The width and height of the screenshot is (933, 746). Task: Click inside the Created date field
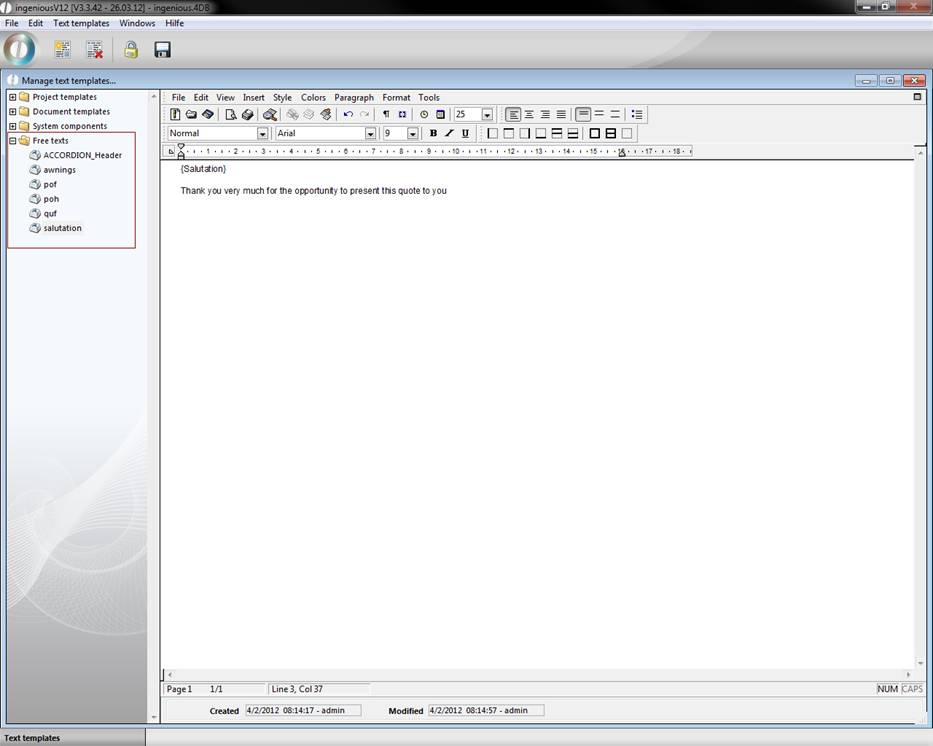click(302, 711)
